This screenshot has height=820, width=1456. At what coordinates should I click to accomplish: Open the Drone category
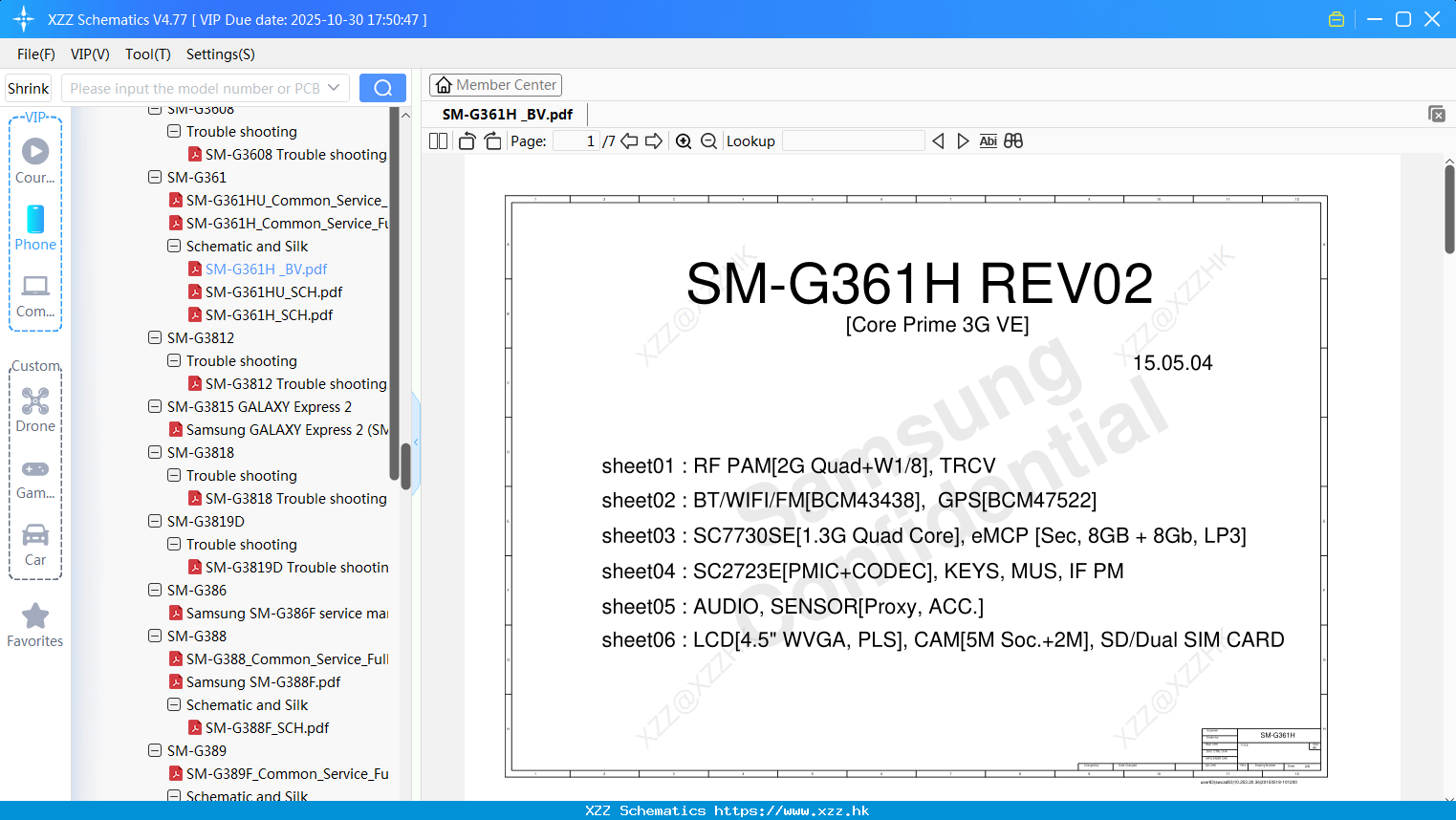coord(35,410)
